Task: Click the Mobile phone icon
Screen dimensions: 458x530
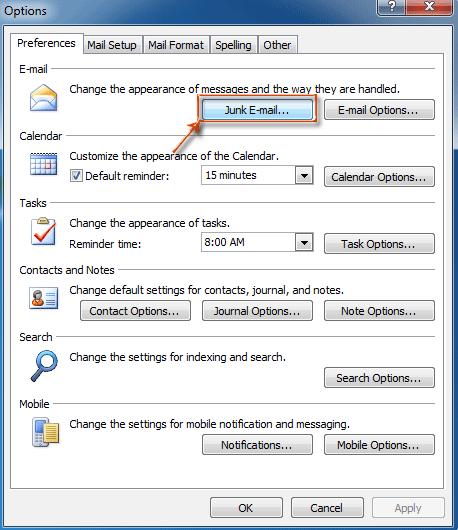Action: coord(45,432)
